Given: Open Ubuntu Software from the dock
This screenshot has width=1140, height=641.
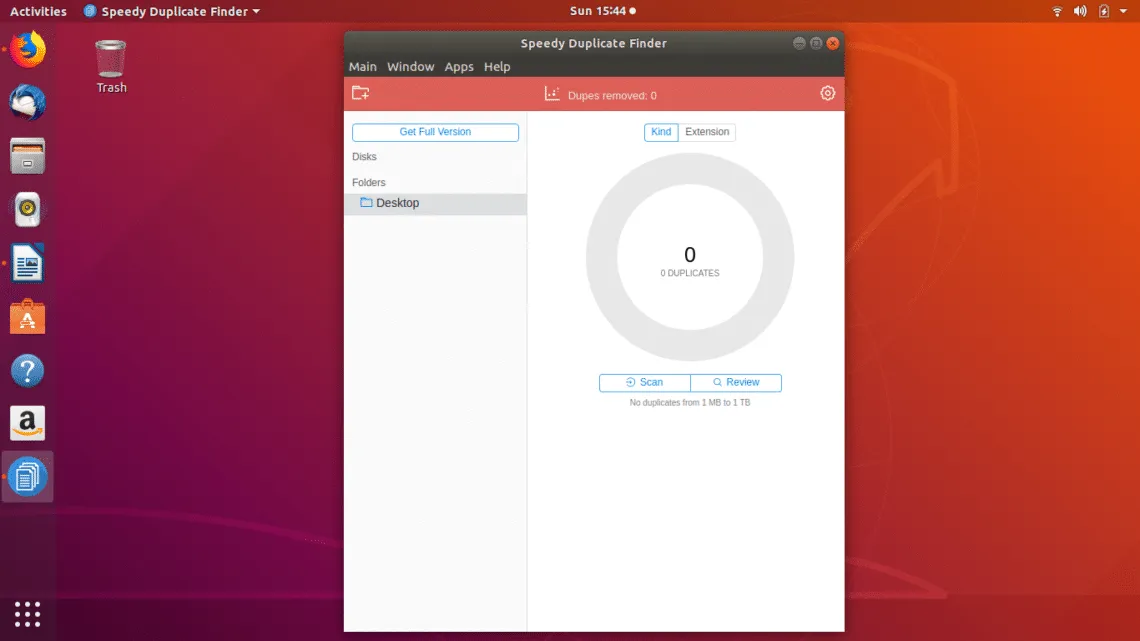Looking at the screenshot, I should tap(28, 318).
